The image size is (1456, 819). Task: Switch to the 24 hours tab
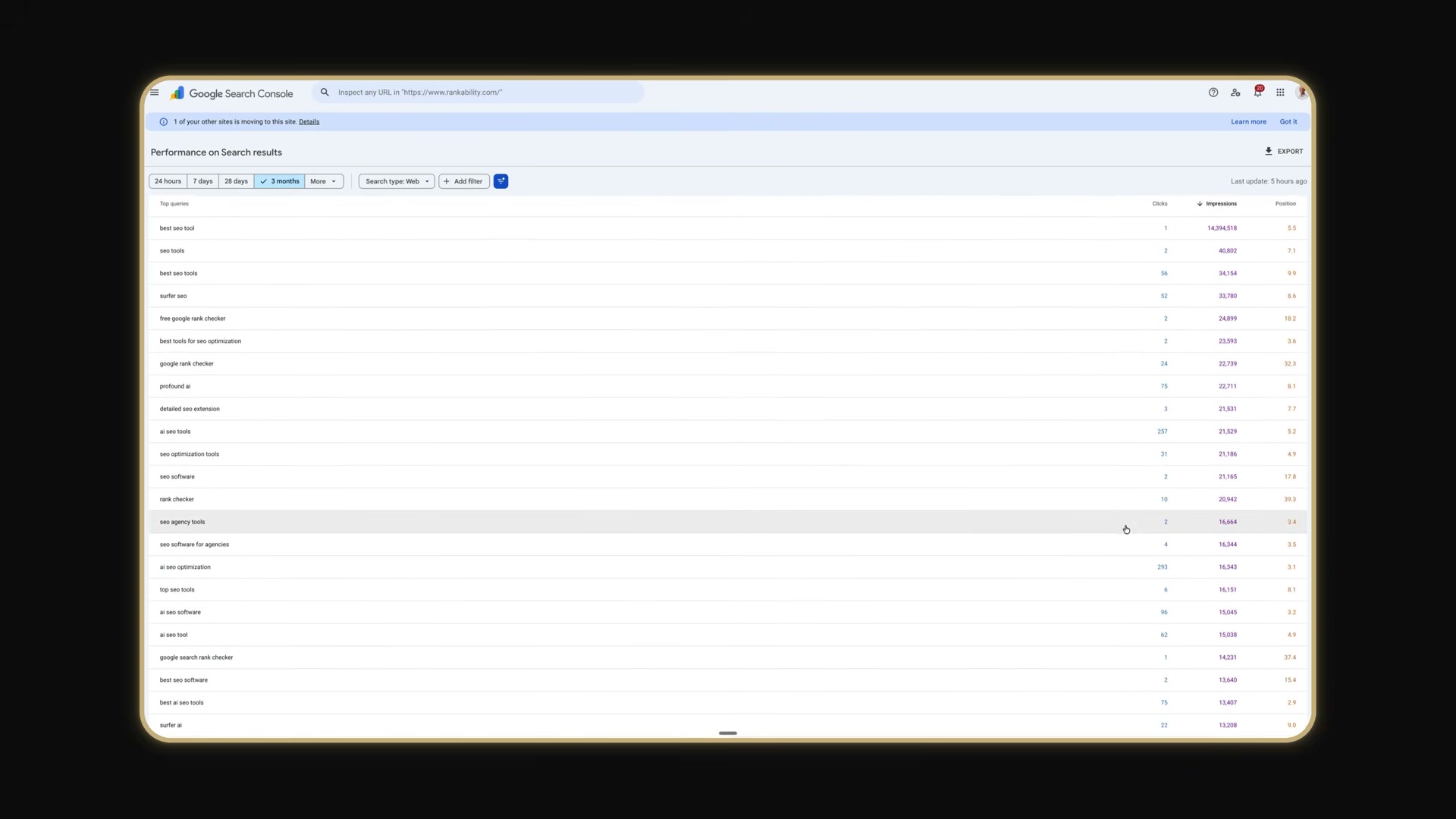168,181
